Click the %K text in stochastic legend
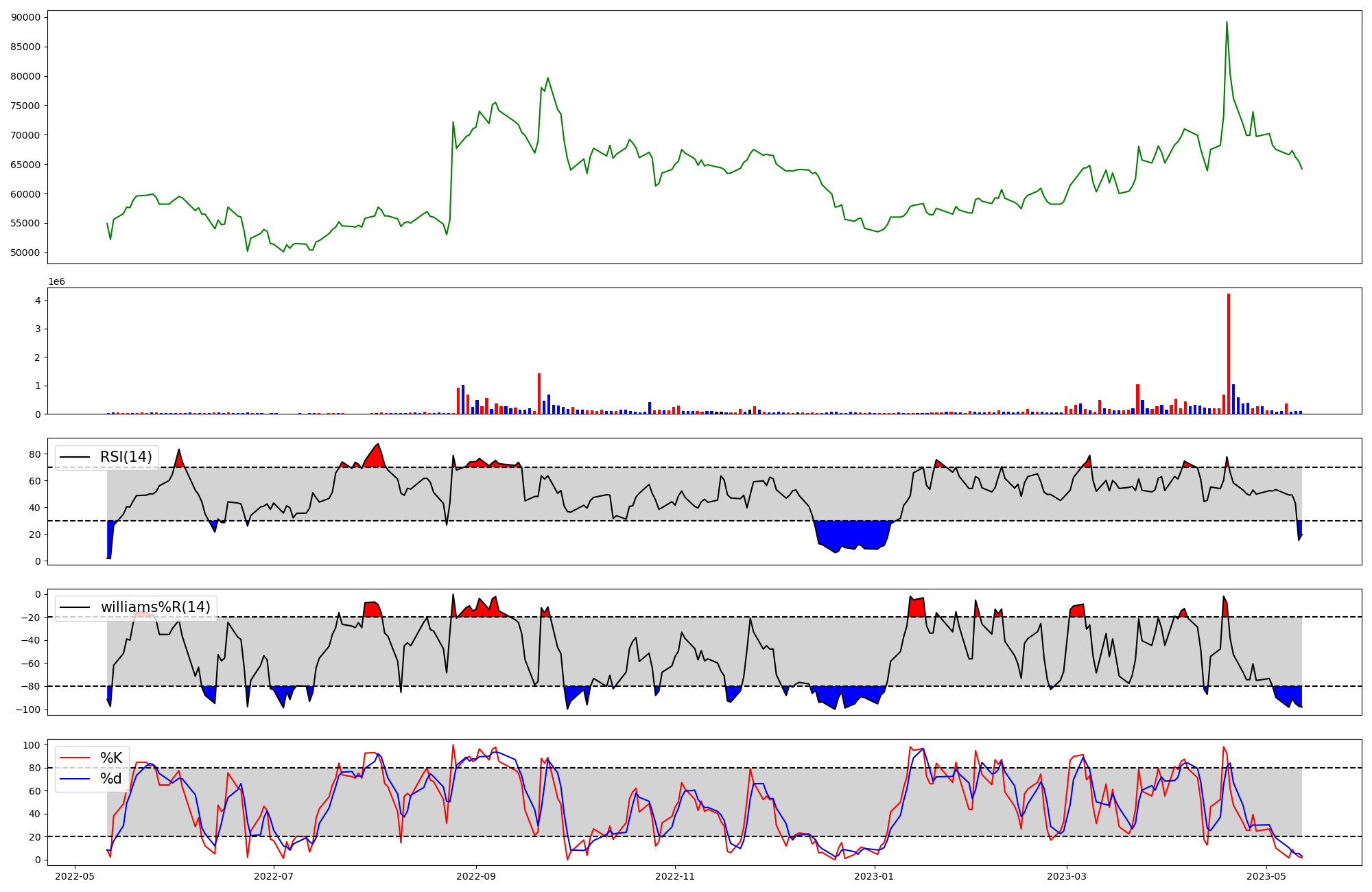The width and height of the screenshot is (1372, 892). pyautogui.click(x=111, y=758)
